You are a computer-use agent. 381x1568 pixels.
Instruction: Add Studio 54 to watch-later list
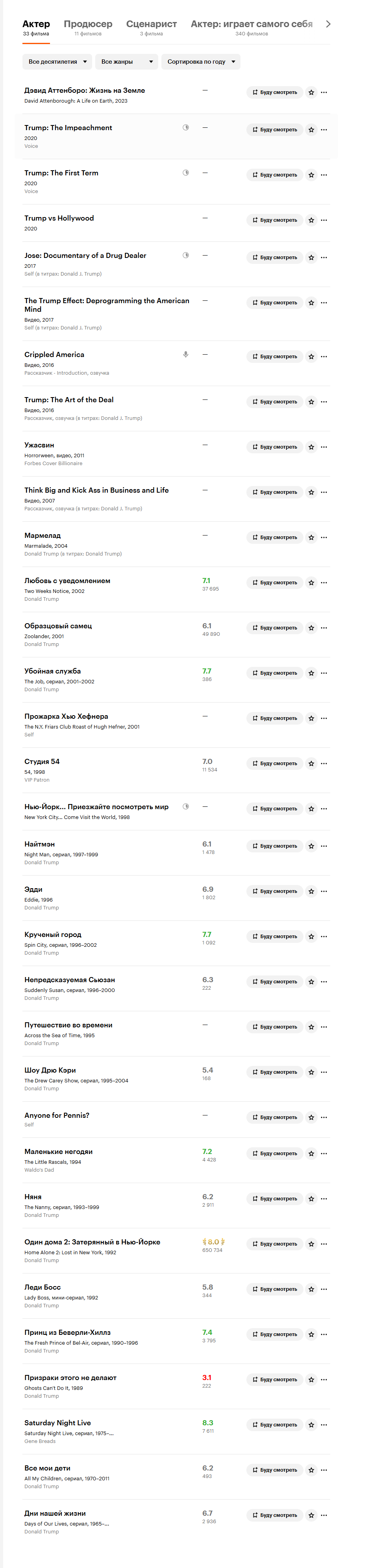pos(274,764)
